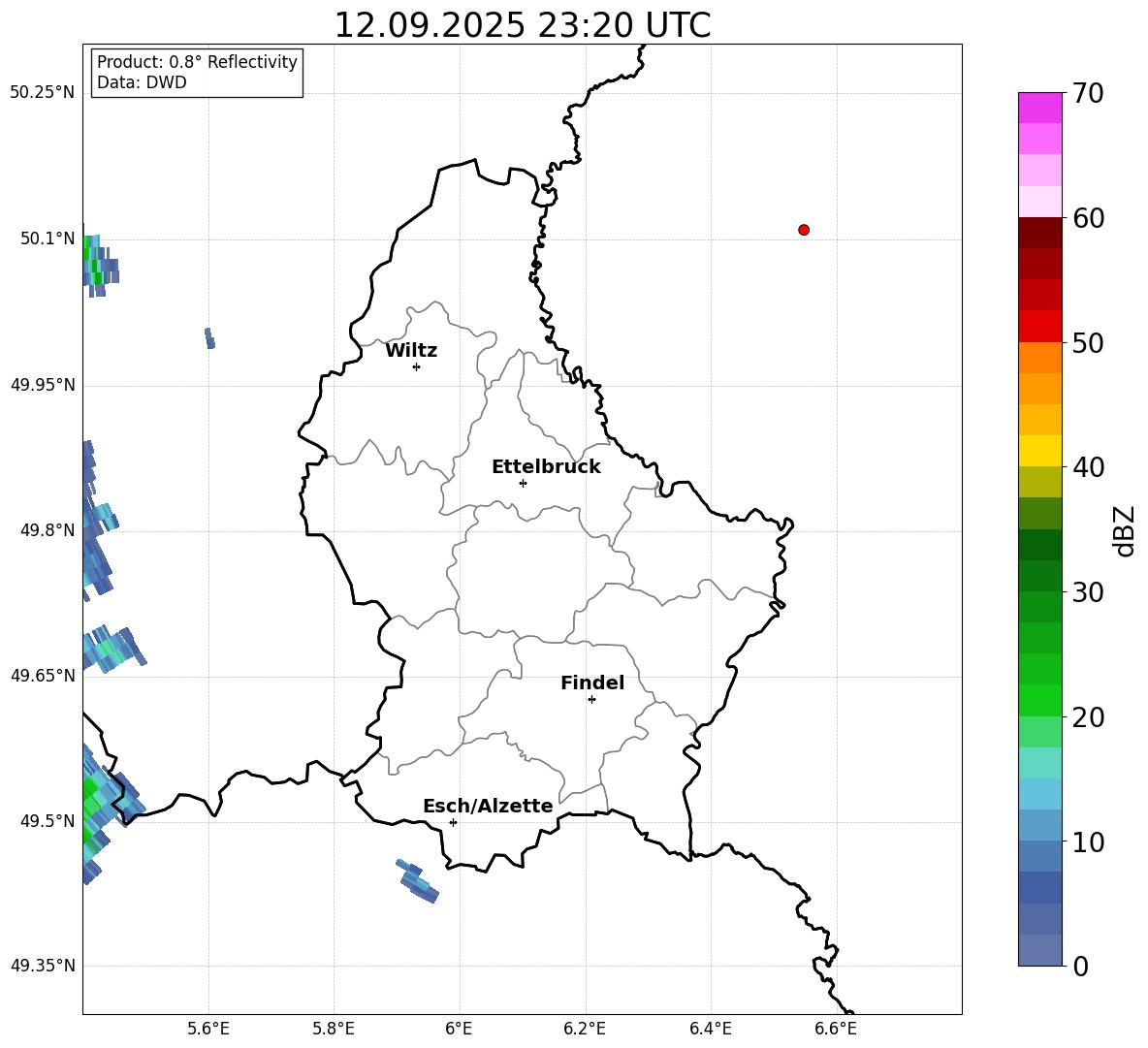Click the 50 dBZ colorbar label
The height and width of the screenshot is (1048, 1148).
point(1088,342)
